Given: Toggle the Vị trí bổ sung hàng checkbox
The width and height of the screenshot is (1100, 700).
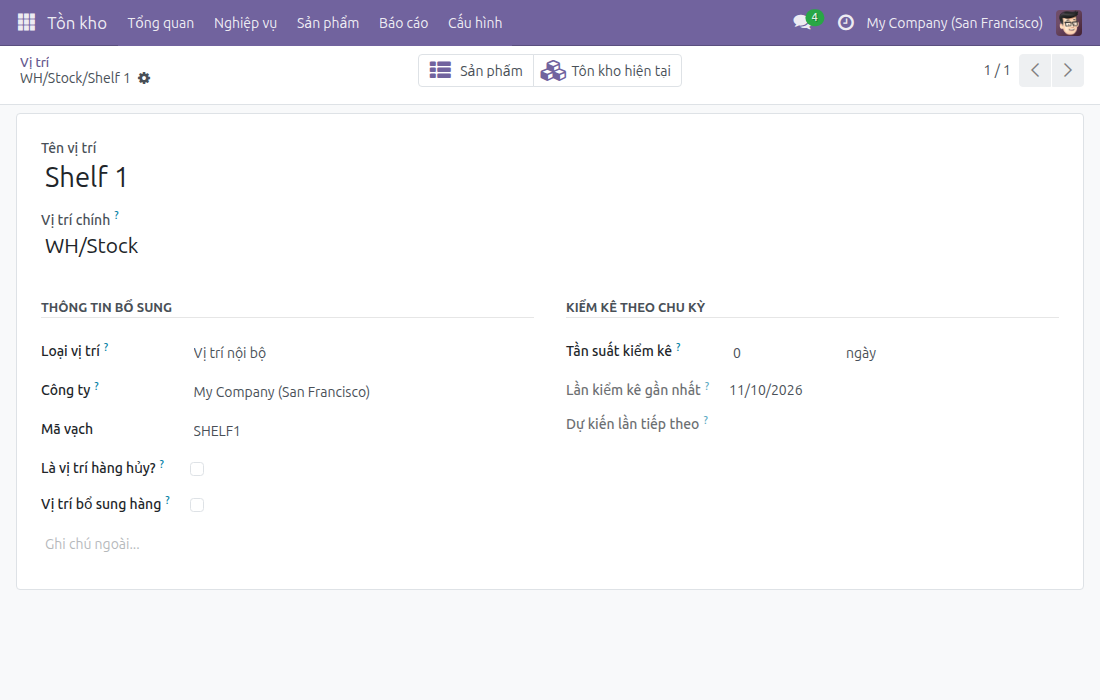Looking at the screenshot, I should point(197,504).
